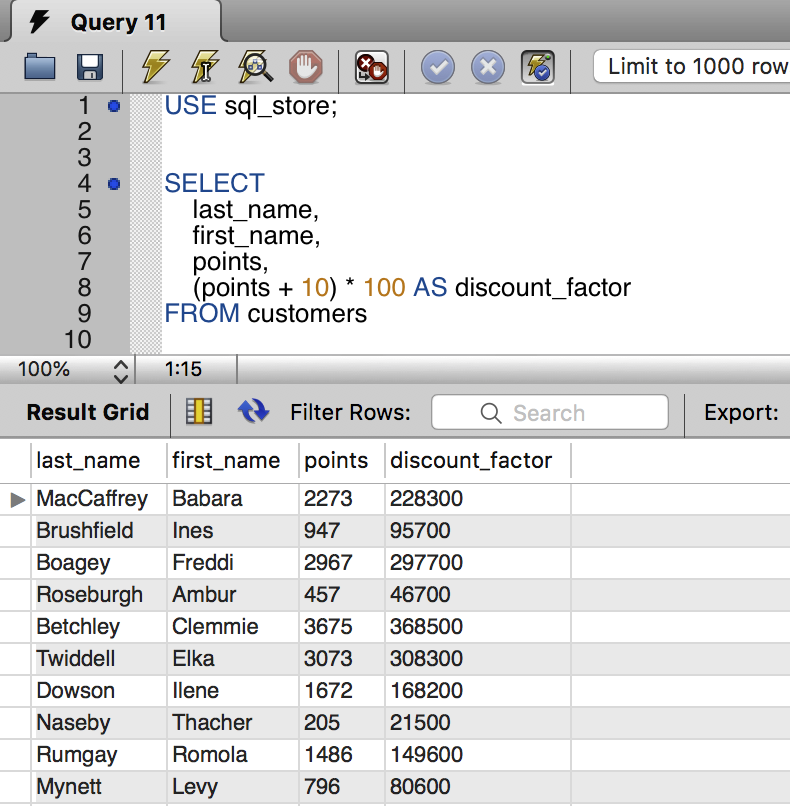The height and width of the screenshot is (806, 790).
Task: Sort by the last_name column header
Action: (99, 461)
